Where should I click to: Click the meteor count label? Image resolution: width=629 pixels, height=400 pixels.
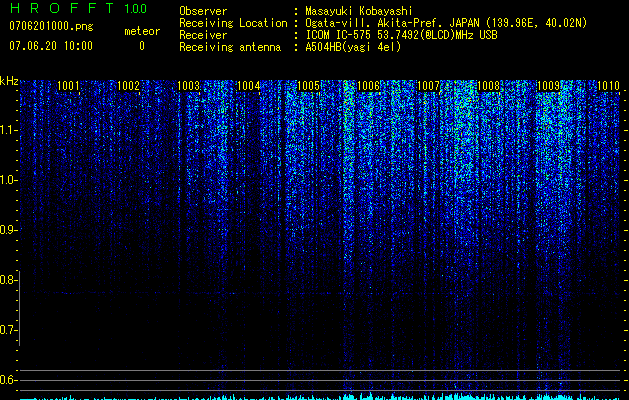[142, 31]
